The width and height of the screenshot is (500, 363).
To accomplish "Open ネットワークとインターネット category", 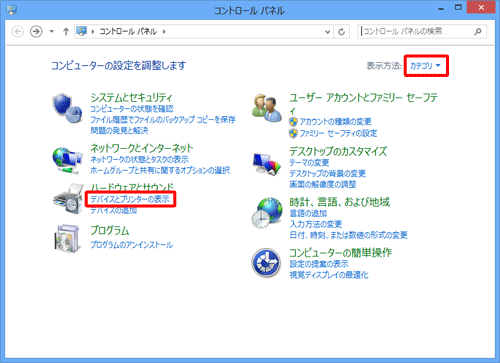I will click(142, 148).
